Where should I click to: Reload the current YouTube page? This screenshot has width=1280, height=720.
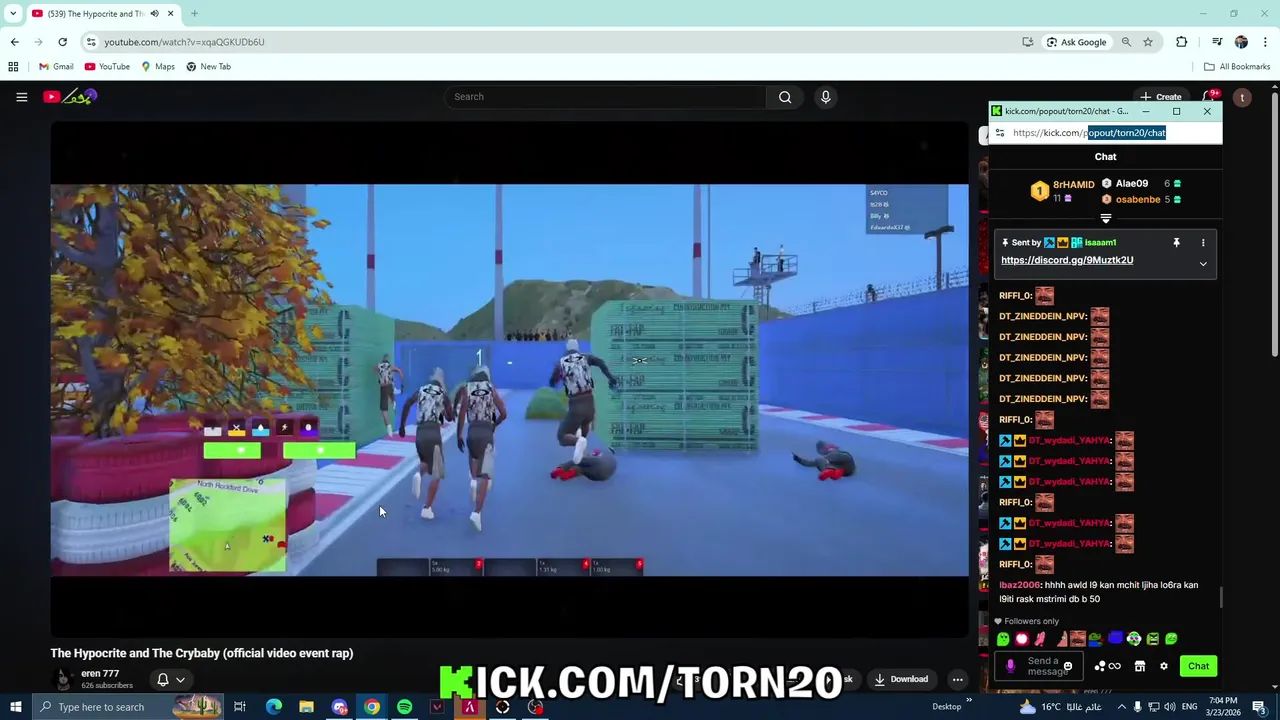[62, 42]
